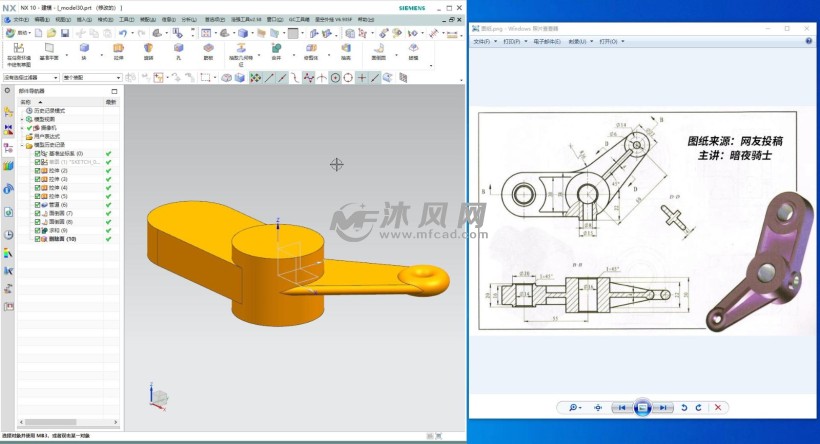Select the Hole (孔) tool

point(178,52)
